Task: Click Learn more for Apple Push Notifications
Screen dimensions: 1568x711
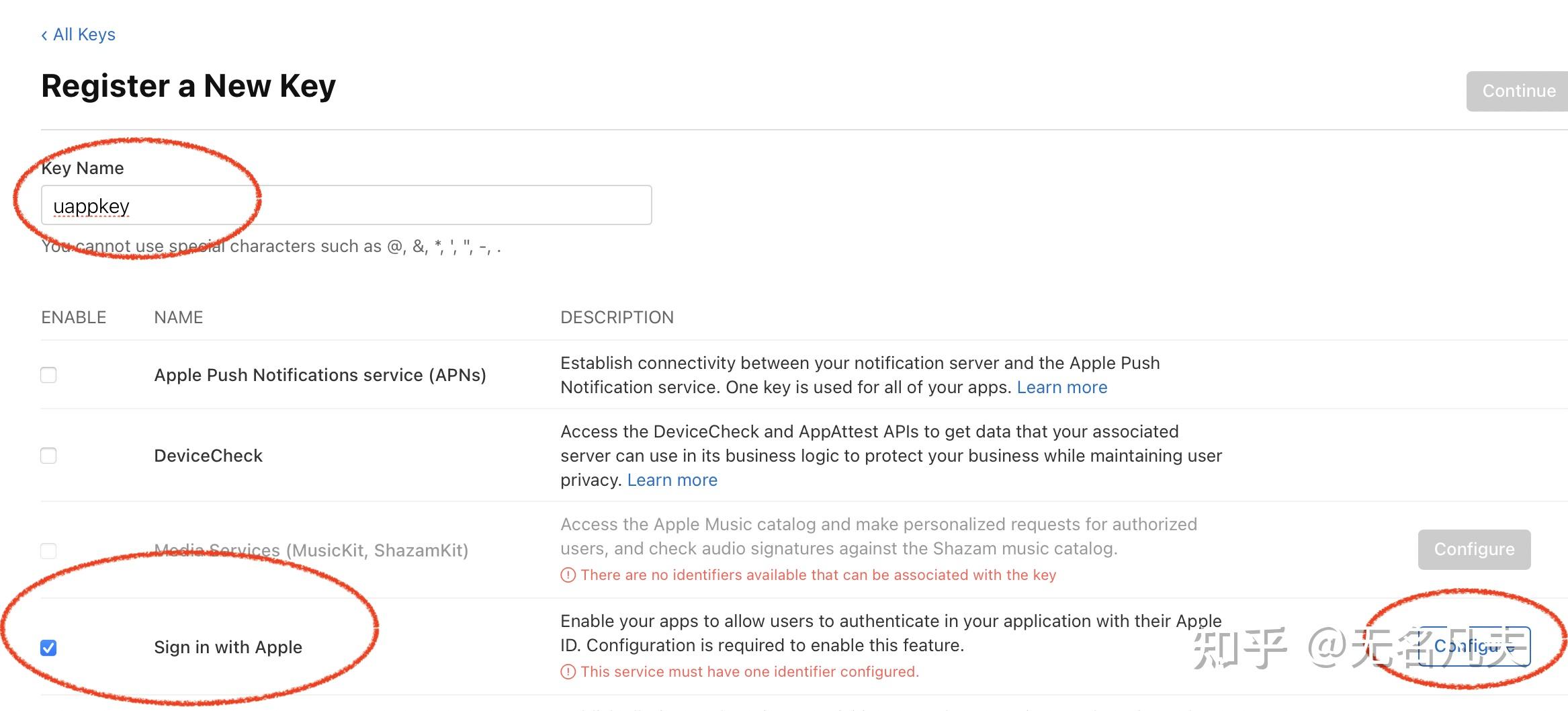Action: coord(1061,386)
